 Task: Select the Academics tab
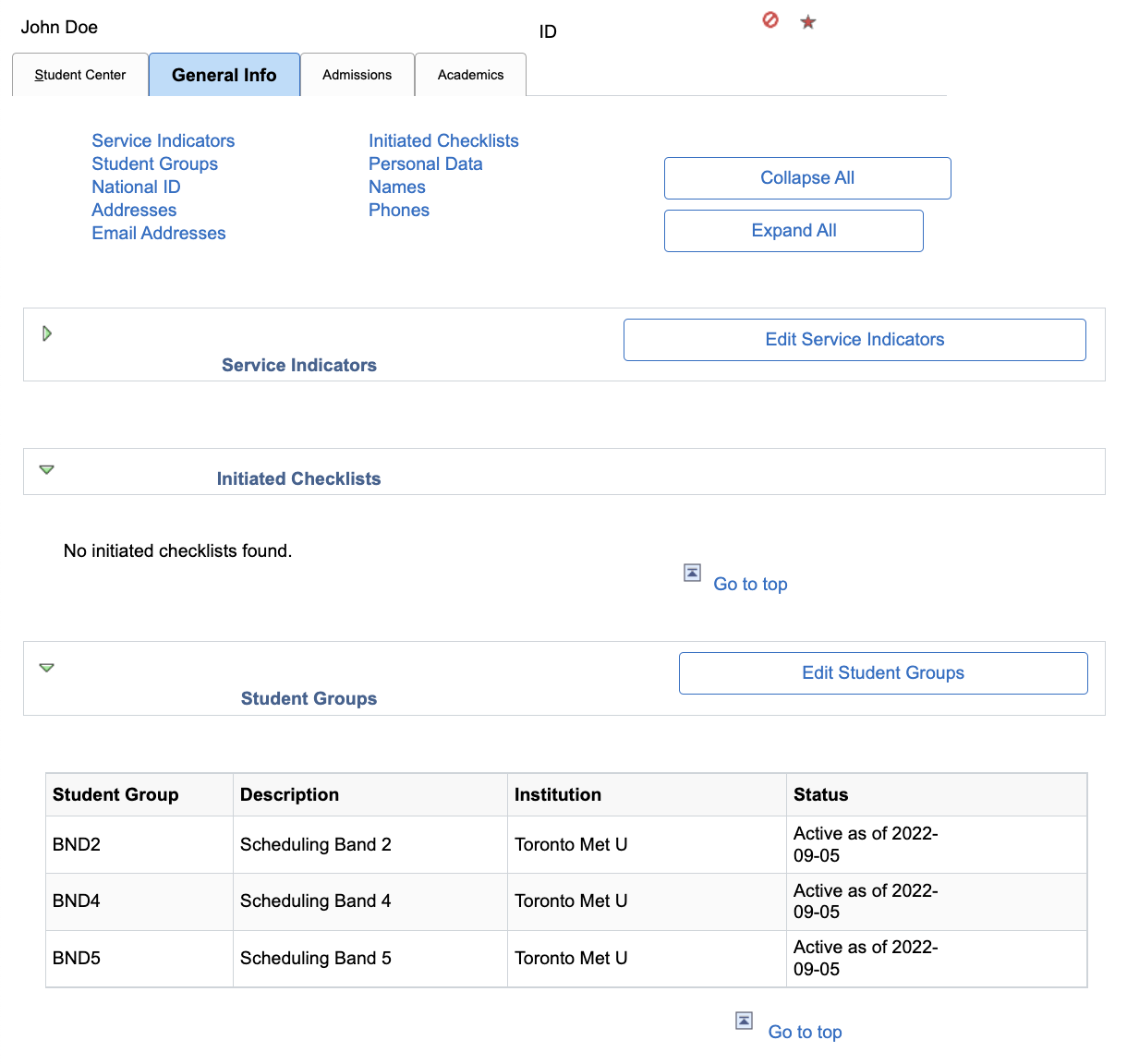[470, 75]
